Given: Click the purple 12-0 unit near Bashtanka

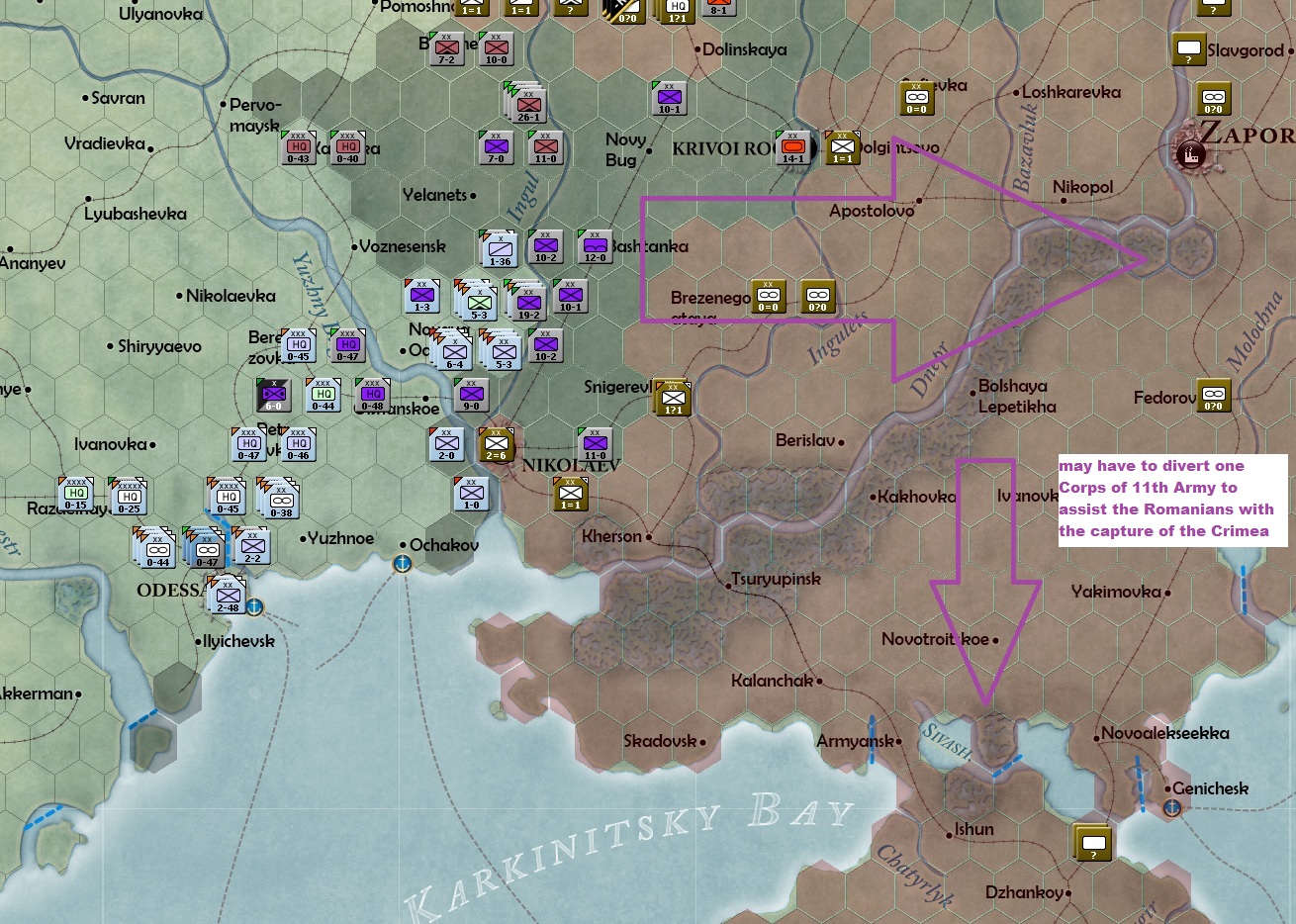Looking at the screenshot, I should tap(596, 246).
